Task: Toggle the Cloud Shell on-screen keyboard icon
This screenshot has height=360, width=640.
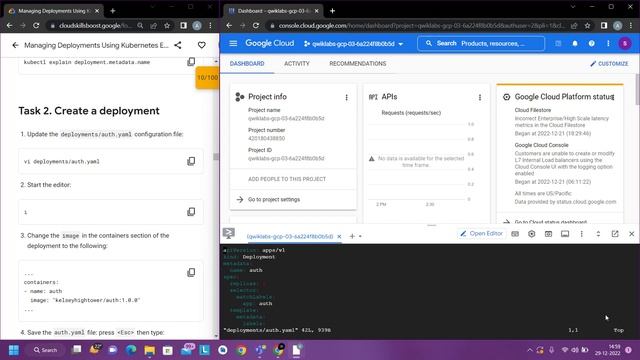Action: click(515, 234)
